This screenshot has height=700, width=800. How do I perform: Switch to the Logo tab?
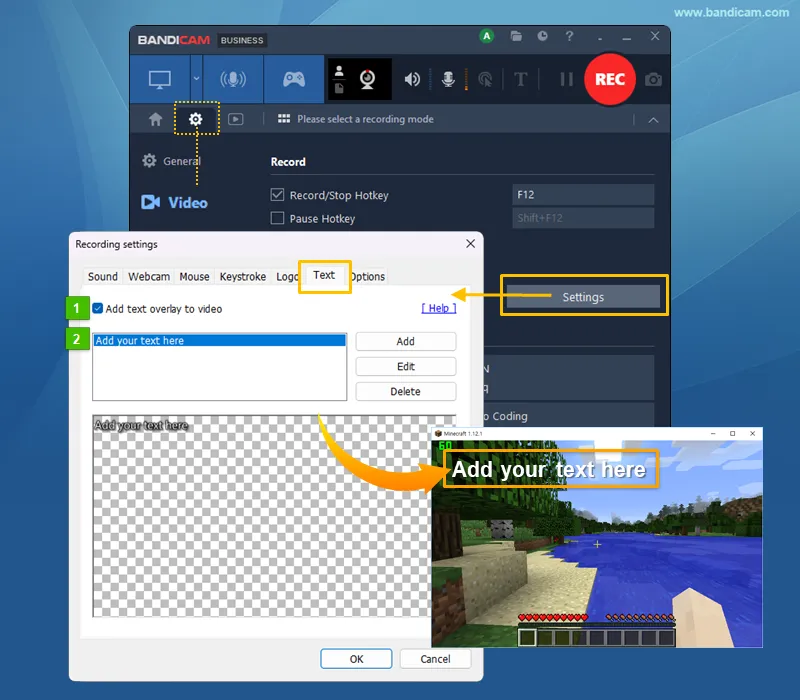click(x=286, y=277)
